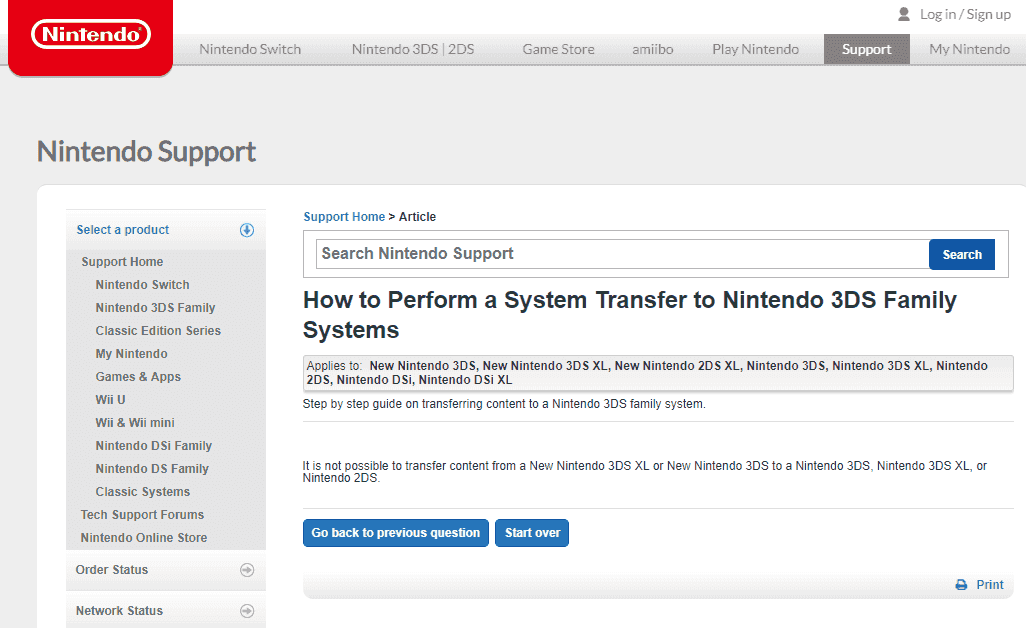
Task: Click the arrow icon next to Order Status
Action: [x=247, y=570]
